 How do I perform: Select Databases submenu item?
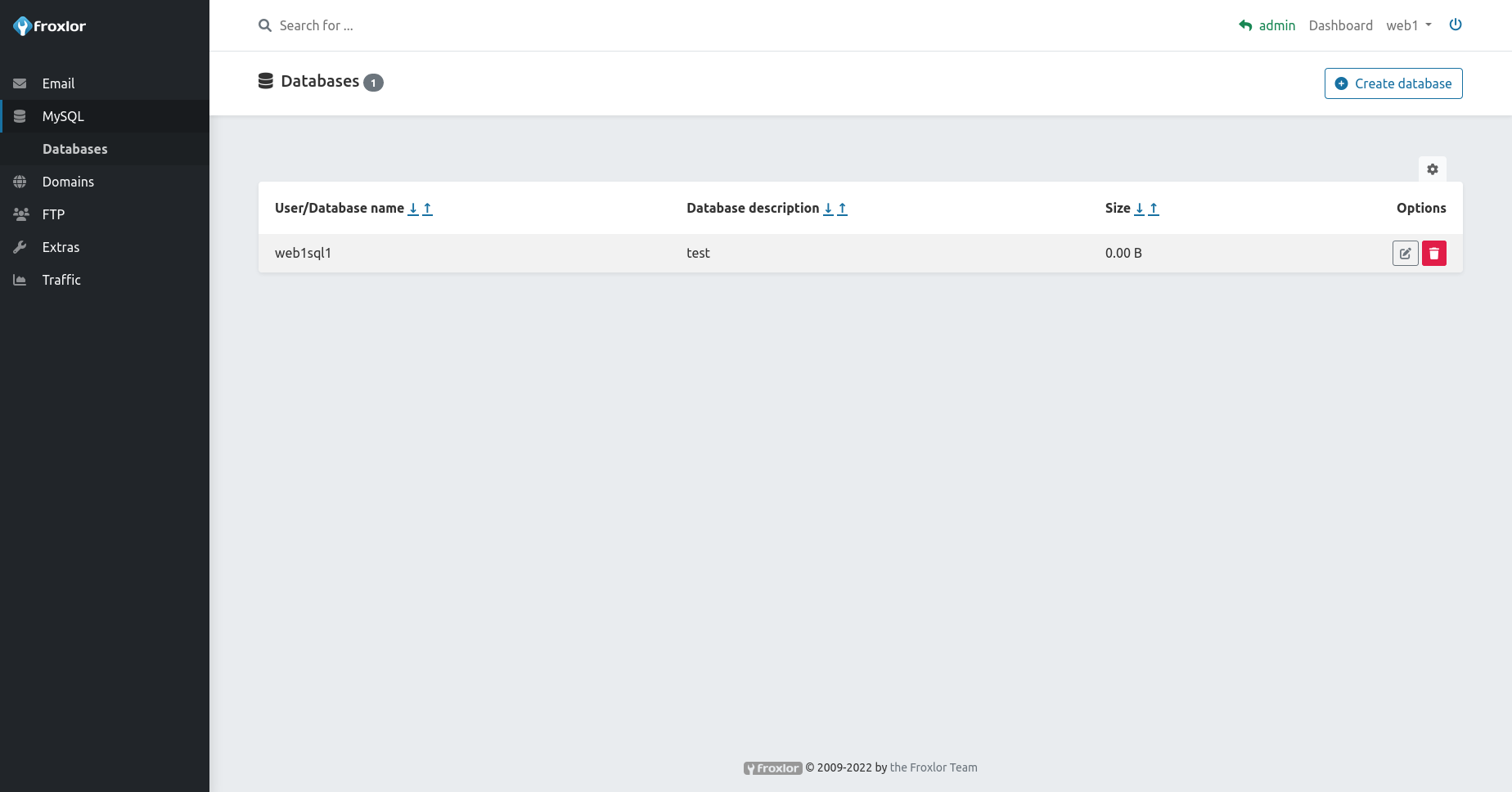point(74,149)
